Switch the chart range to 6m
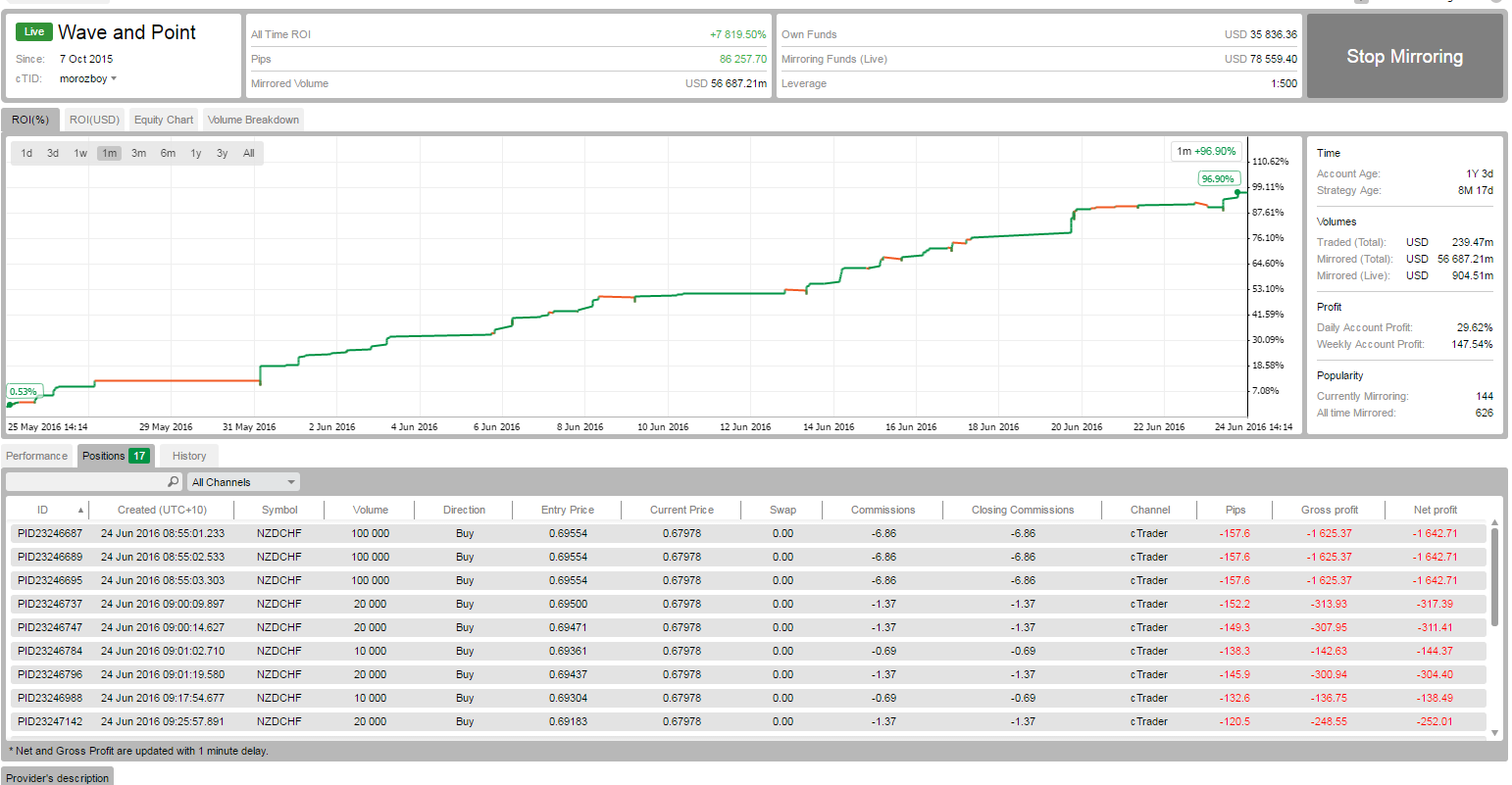Image resolution: width=1512 pixels, height=785 pixels. coord(168,153)
